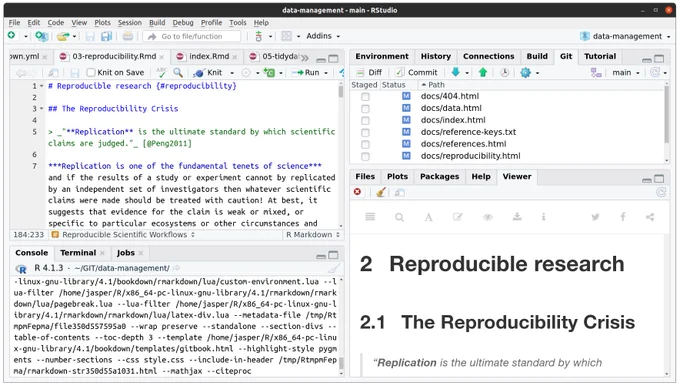
Task: Click the Git refresh icon
Action: 655,72
